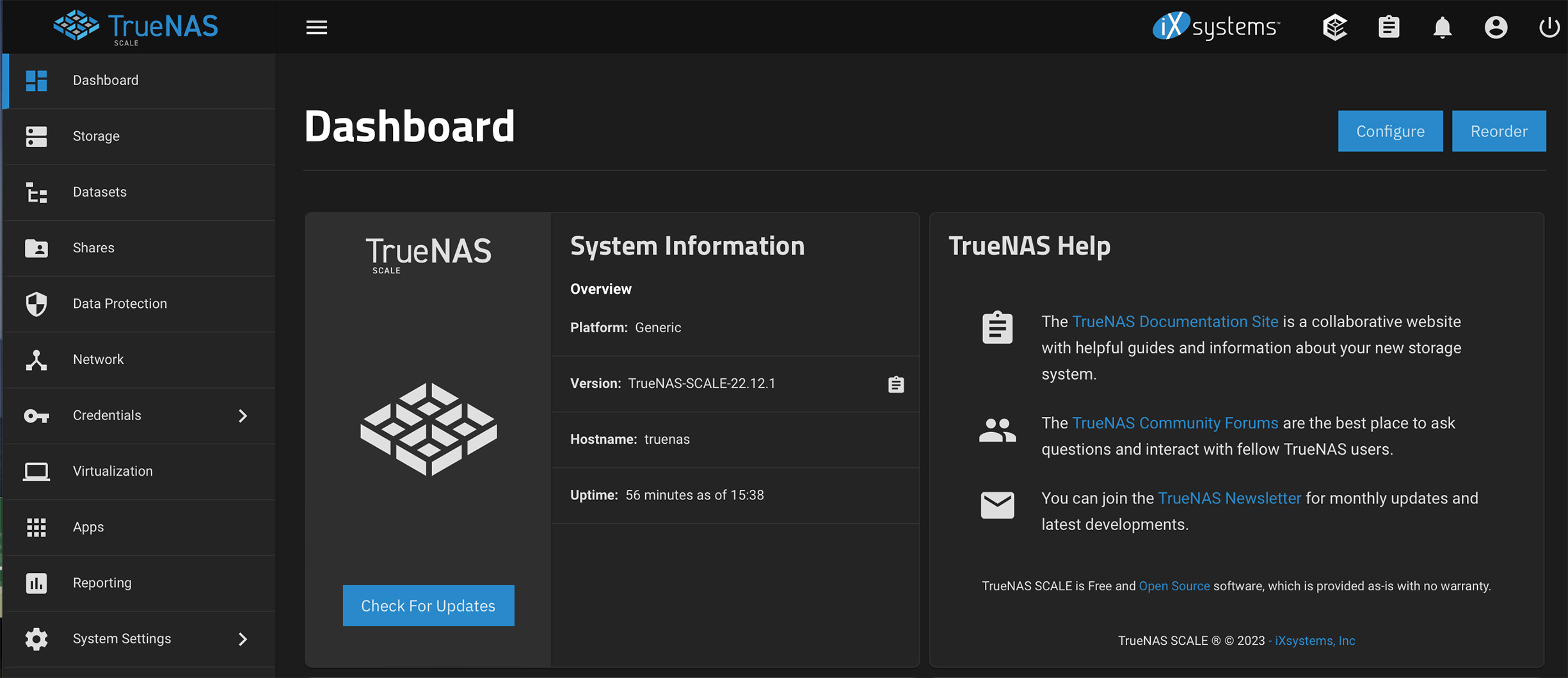The image size is (1568, 678).
Task: Open the Storage menu item
Action: click(x=96, y=136)
